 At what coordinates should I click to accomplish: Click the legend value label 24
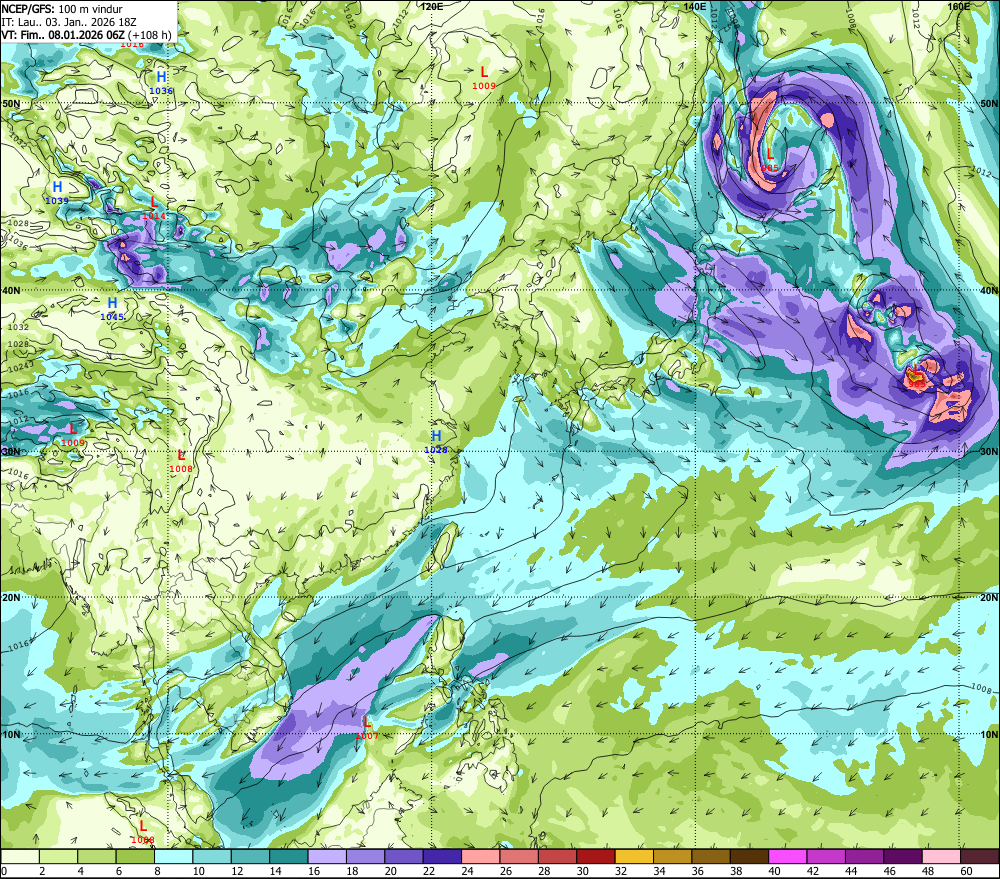coord(467,871)
